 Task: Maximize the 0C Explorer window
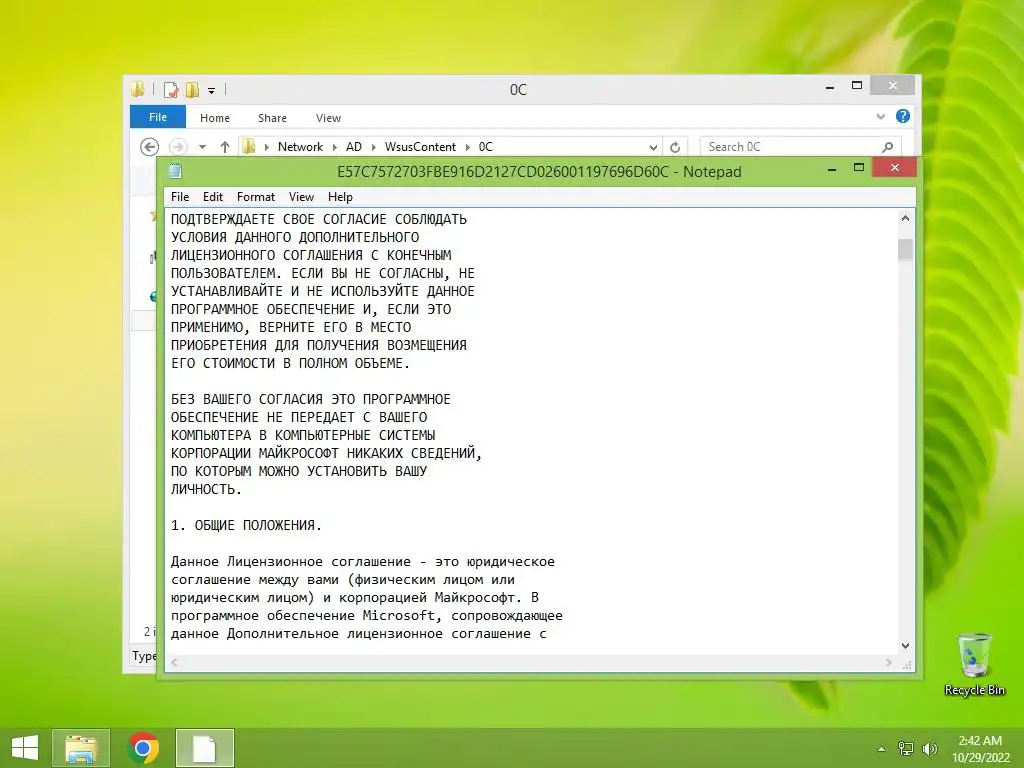[x=857, y=86]
